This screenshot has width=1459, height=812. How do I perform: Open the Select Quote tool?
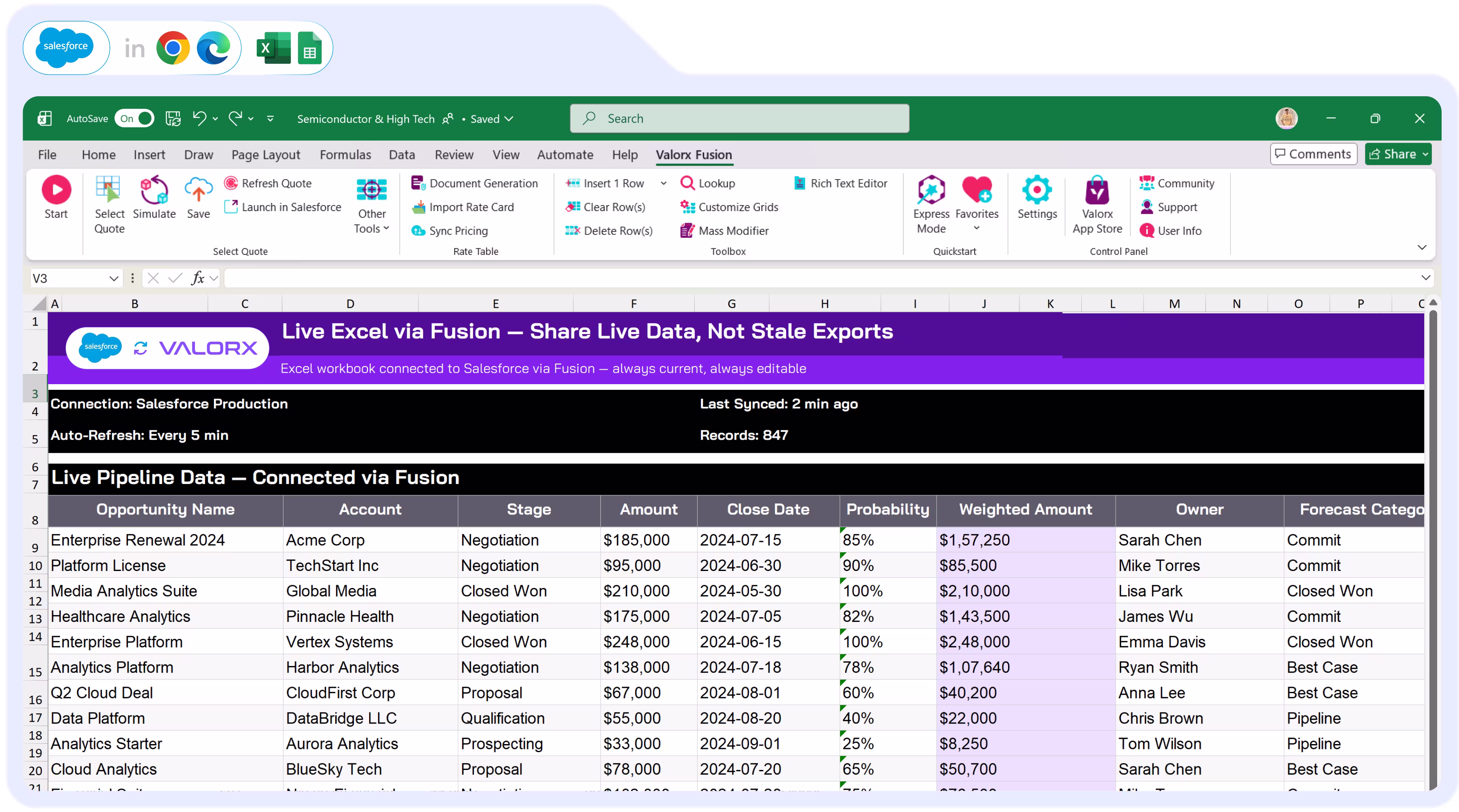(x=109, y=204)
